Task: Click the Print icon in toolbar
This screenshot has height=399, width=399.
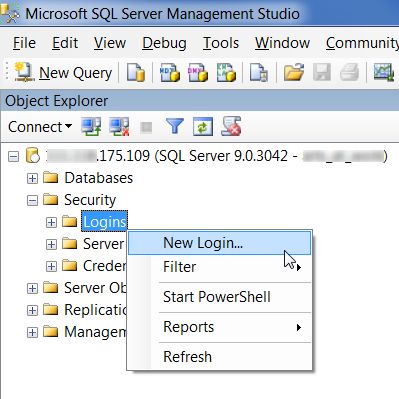Action: tap(349, 72)
